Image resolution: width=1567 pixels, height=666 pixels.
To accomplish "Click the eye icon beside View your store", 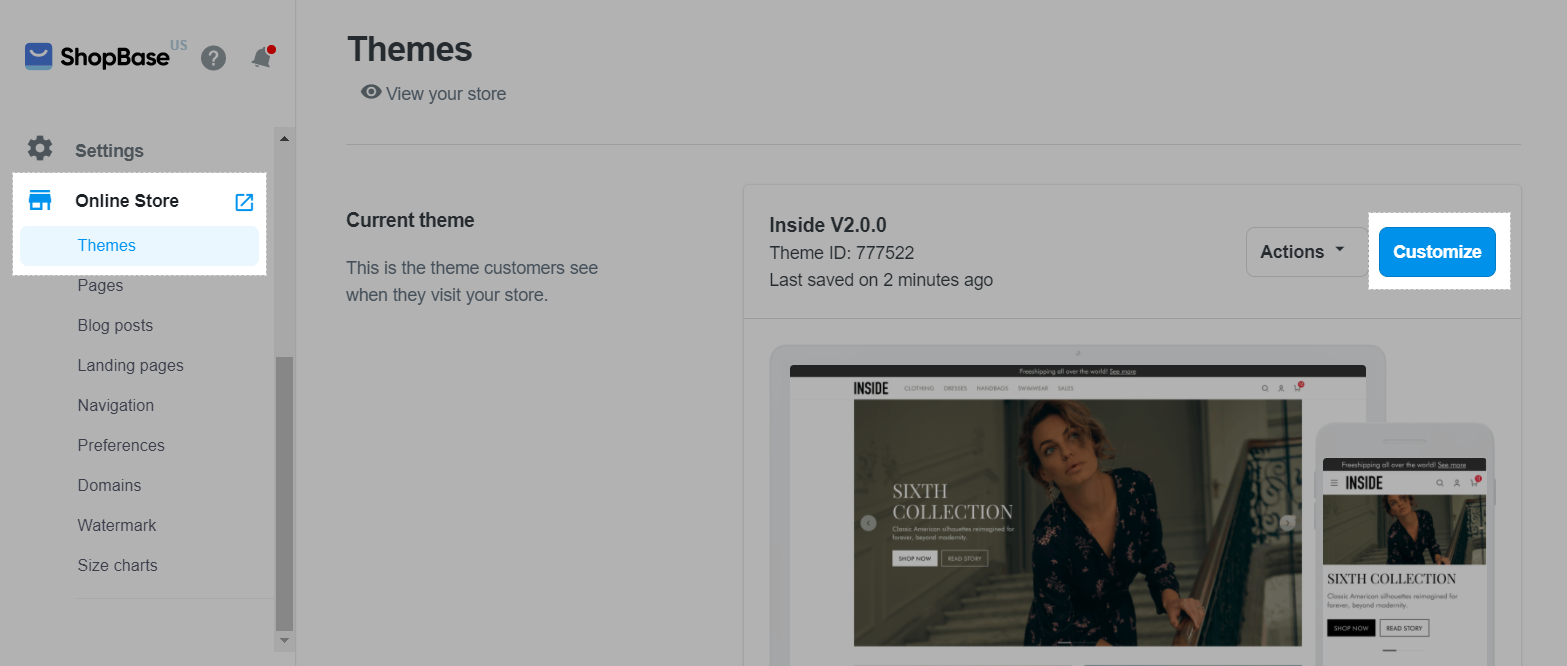I will tap(371, 92).
